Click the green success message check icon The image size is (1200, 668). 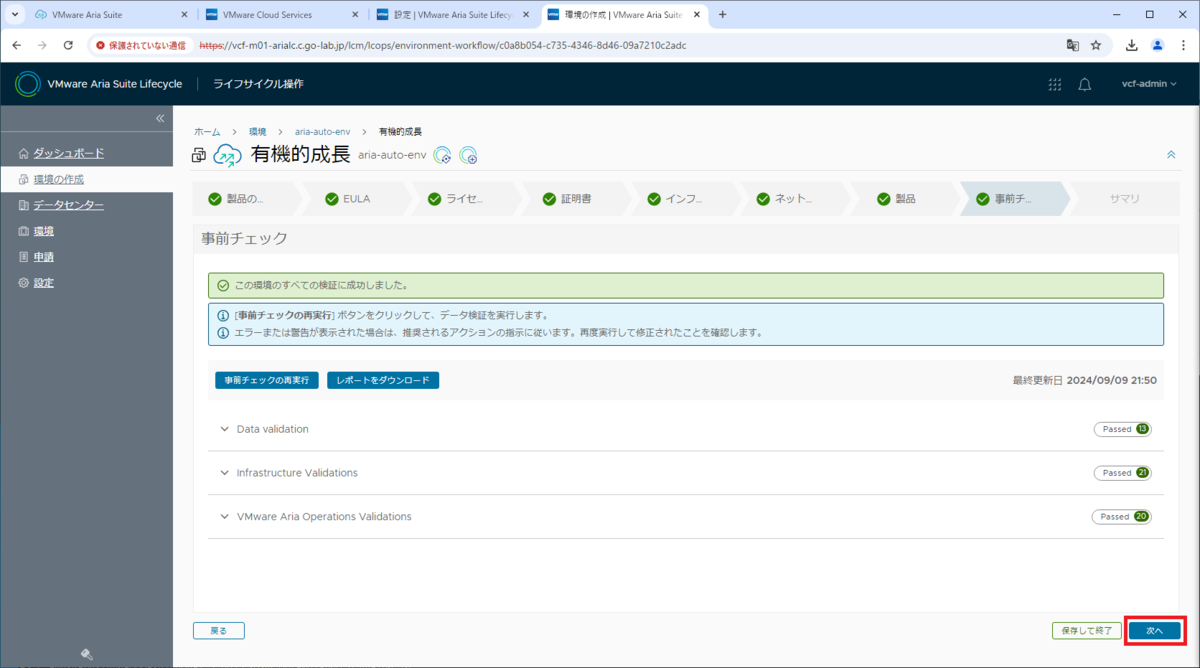tap(223, 285)
